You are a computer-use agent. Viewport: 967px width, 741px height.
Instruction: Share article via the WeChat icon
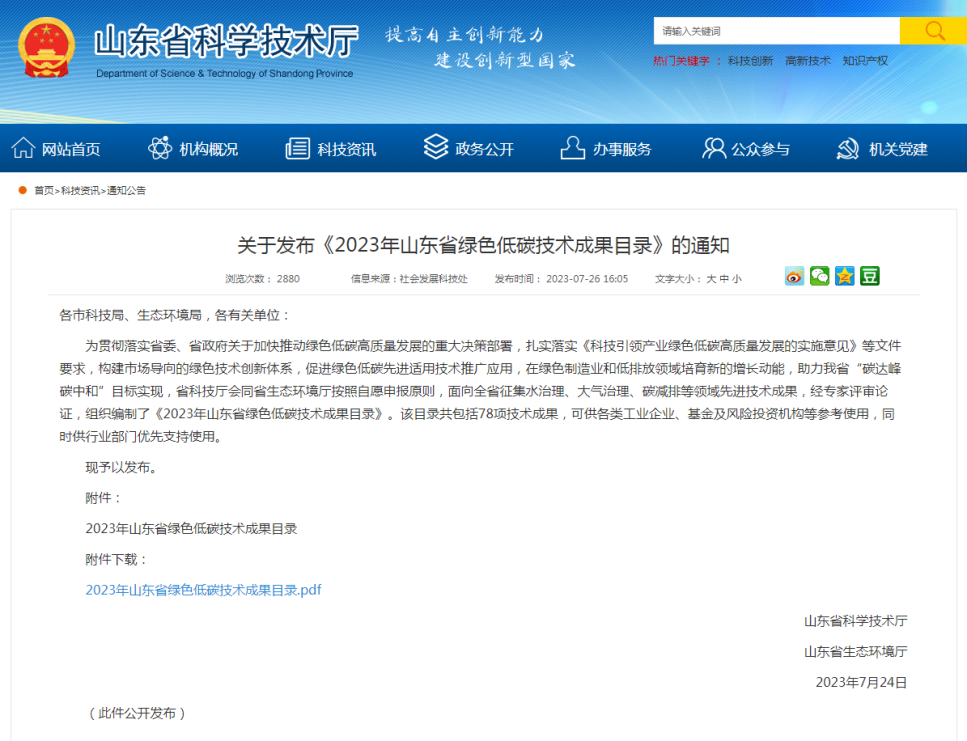tap(819, 276)
